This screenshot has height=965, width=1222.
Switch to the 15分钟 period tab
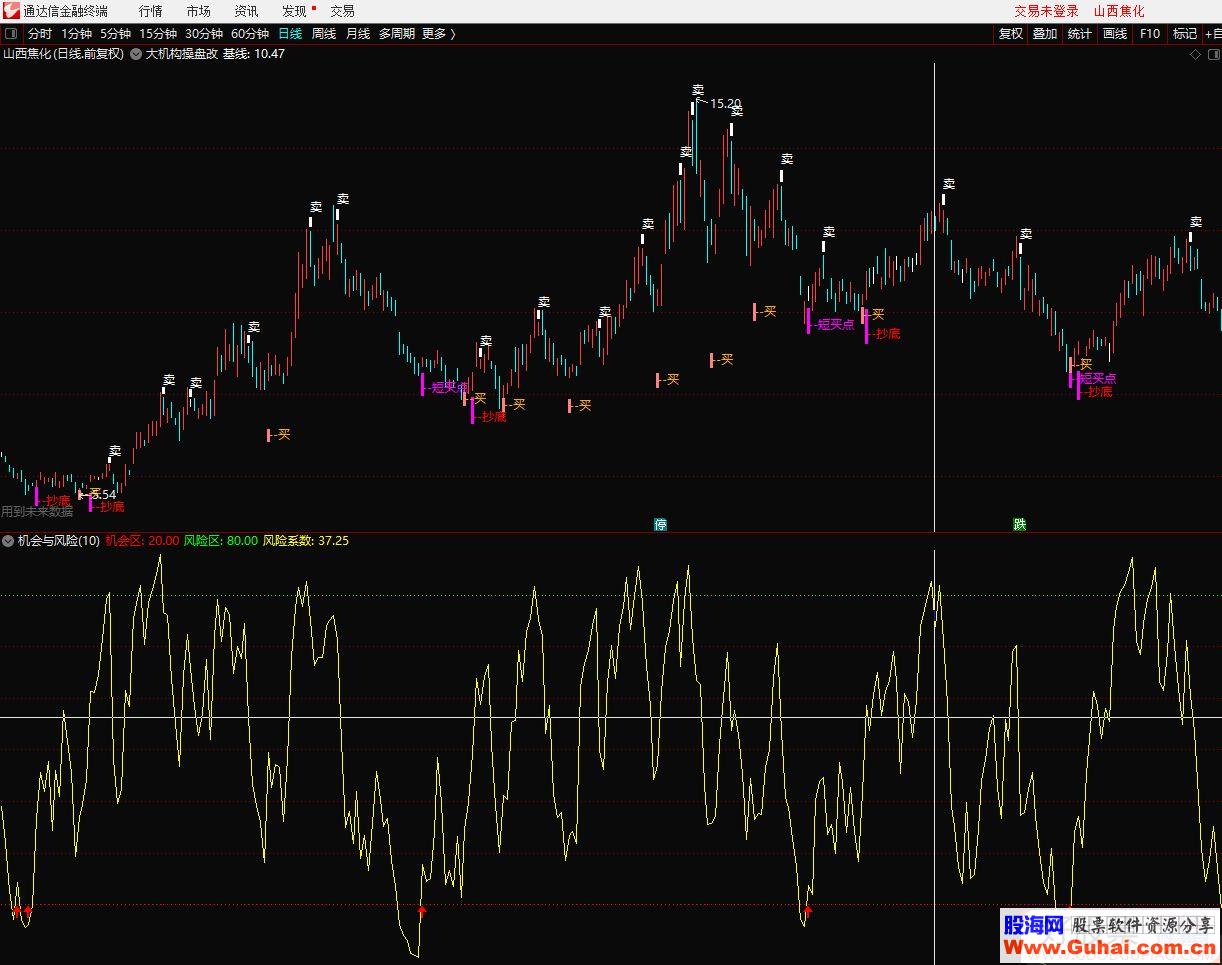158,33
